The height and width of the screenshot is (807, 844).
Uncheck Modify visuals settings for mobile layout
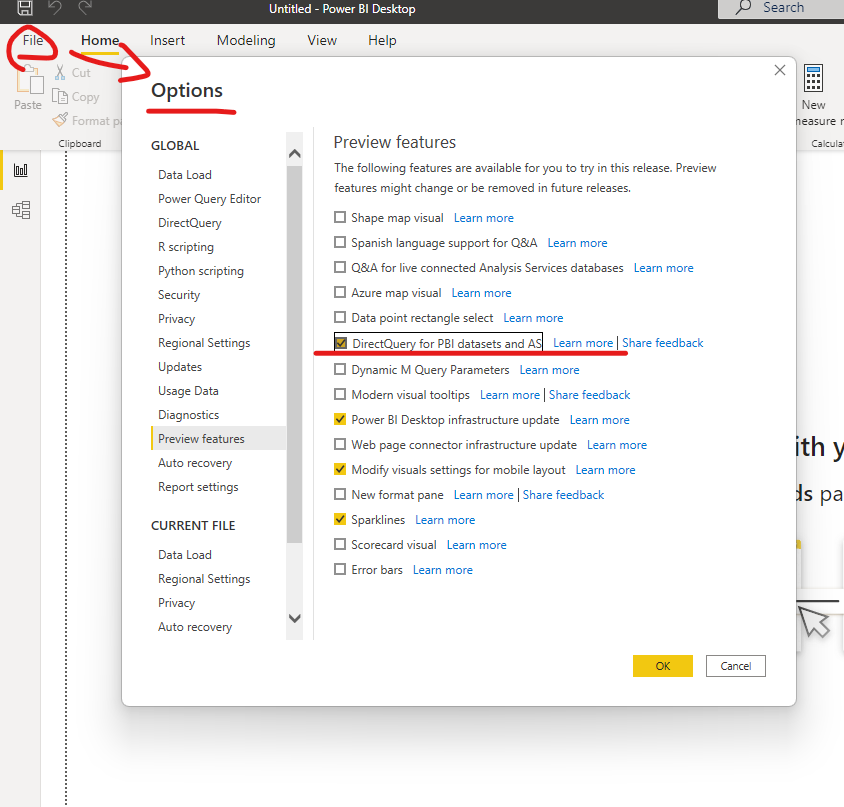340,469
